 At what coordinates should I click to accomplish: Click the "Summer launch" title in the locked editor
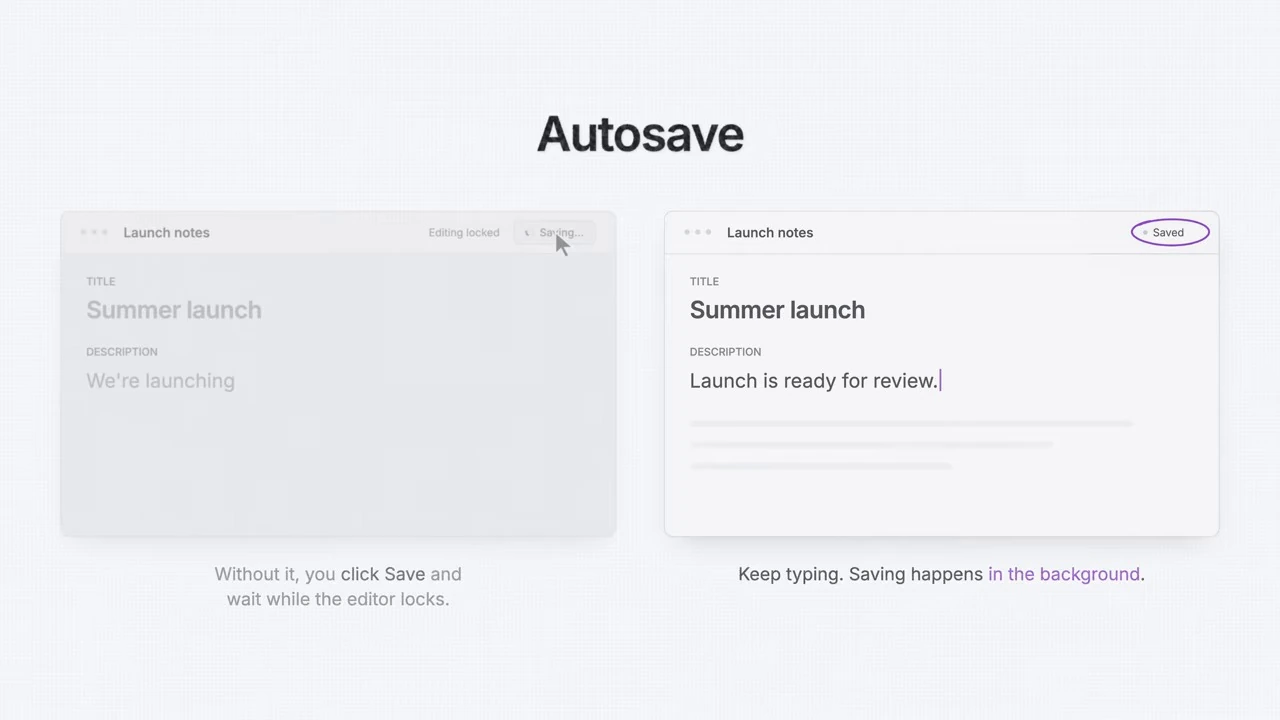174,310
